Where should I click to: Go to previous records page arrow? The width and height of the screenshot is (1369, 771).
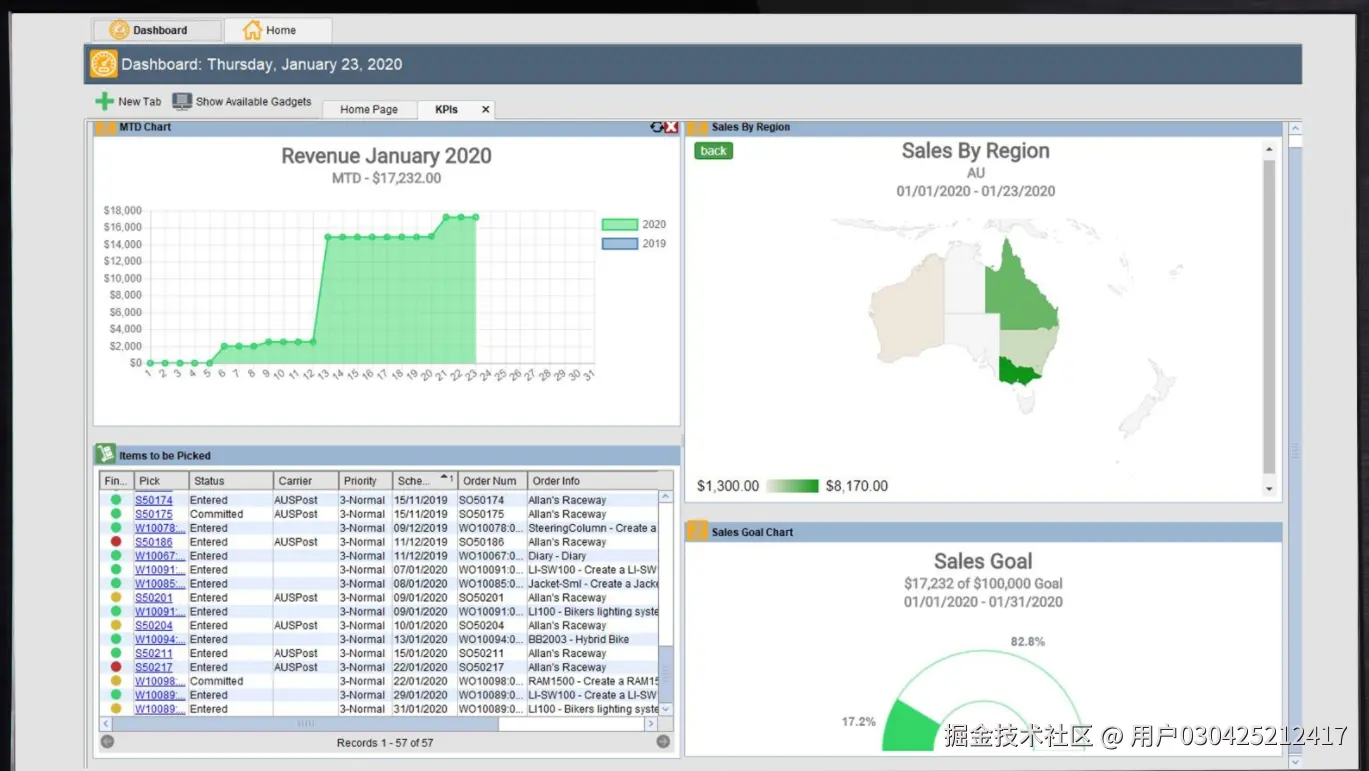(108, 742)
